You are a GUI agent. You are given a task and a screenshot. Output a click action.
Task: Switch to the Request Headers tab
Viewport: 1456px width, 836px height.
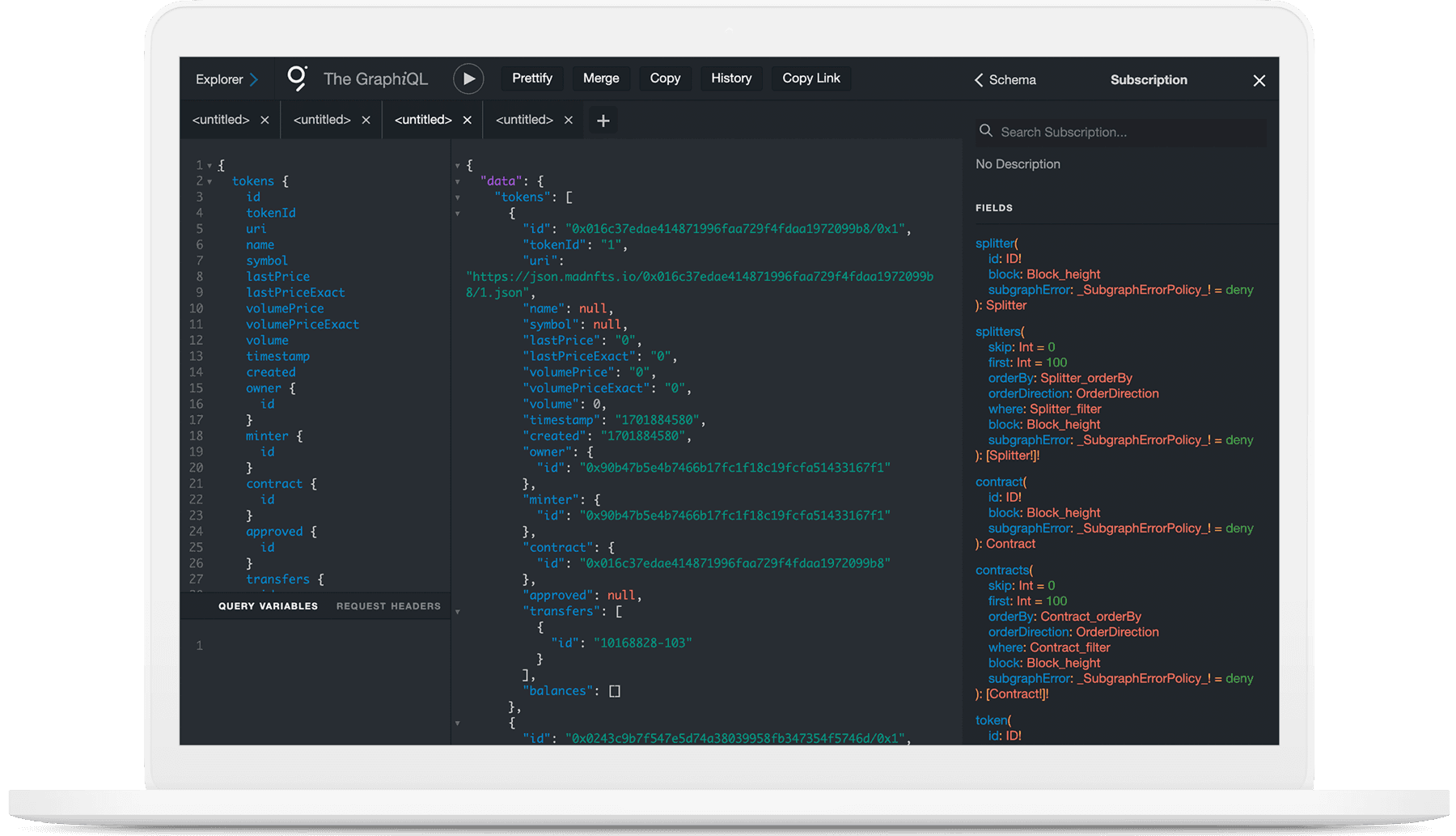click(x=388, y=605)
